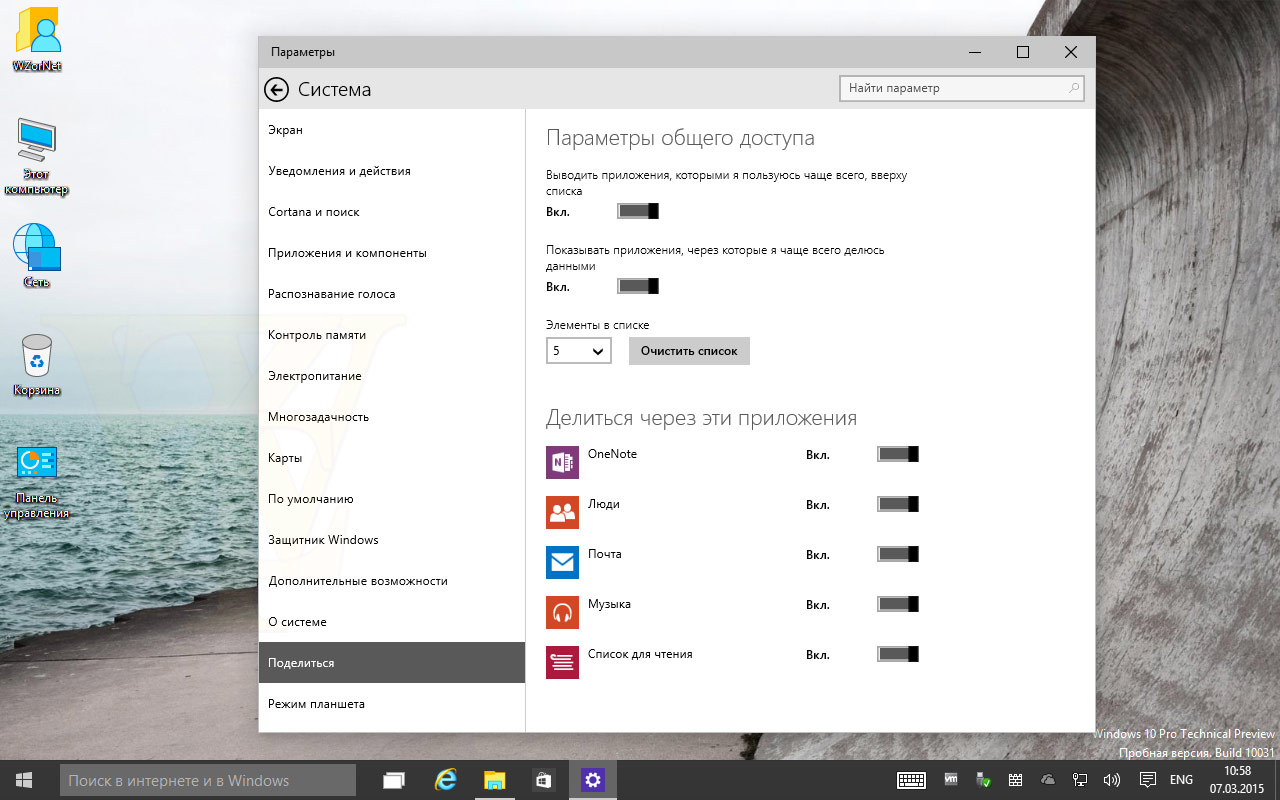Open Приложения и компоненты section

[391, 253]
